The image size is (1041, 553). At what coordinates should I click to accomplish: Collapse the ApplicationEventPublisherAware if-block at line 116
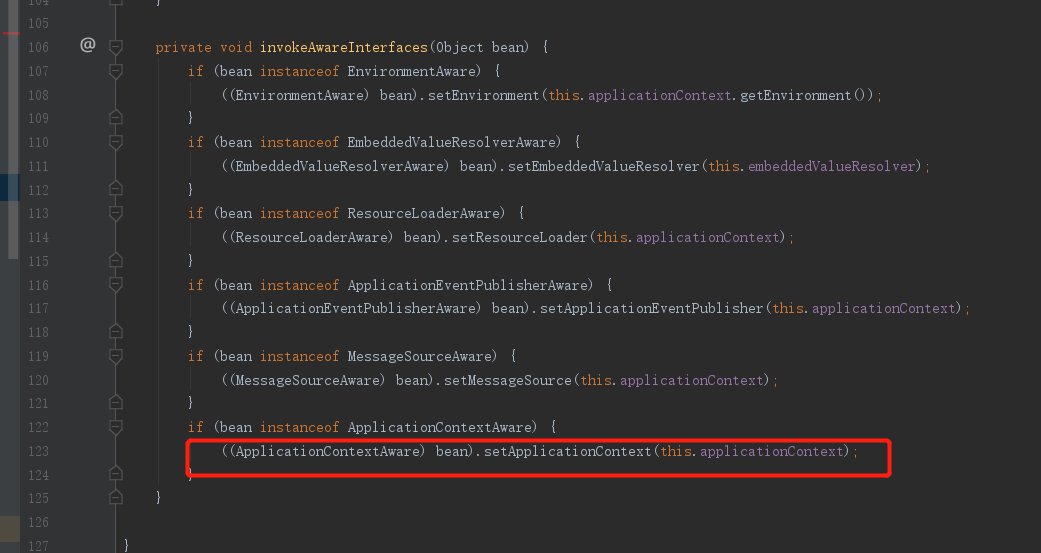coord(116,285)
